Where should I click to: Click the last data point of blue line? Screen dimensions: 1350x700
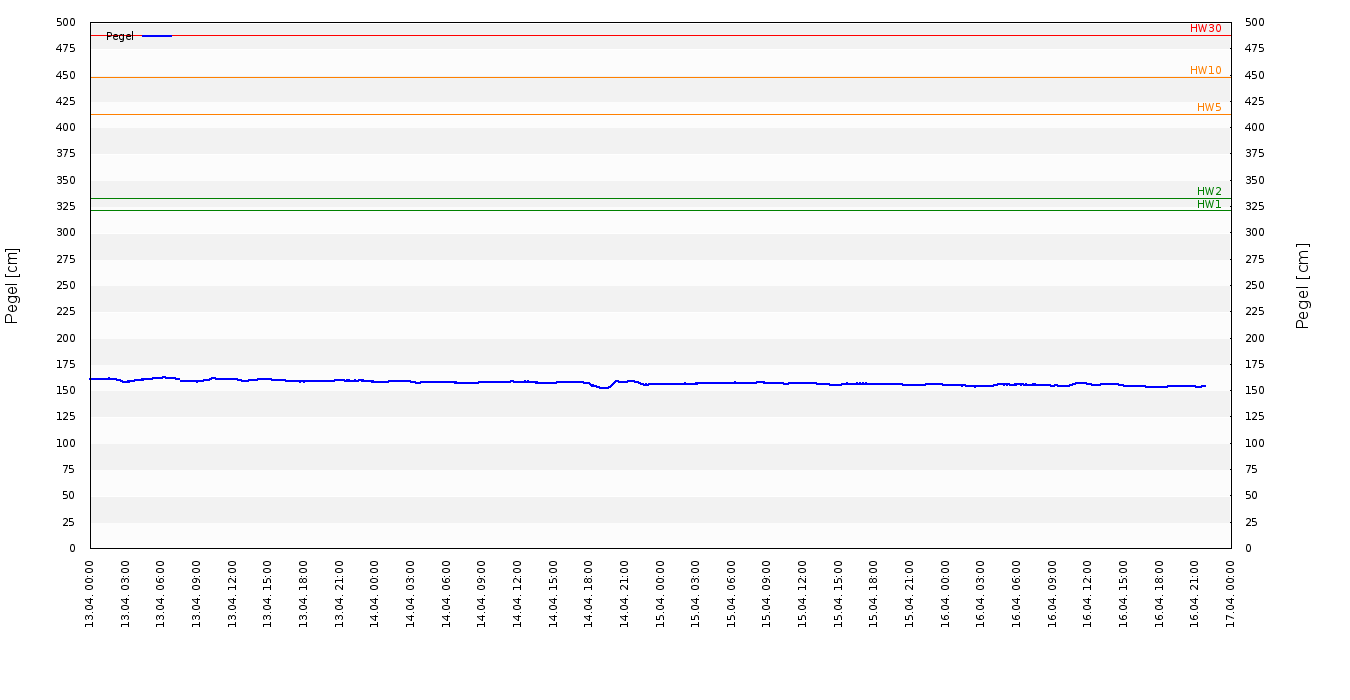coord(1205,386)
